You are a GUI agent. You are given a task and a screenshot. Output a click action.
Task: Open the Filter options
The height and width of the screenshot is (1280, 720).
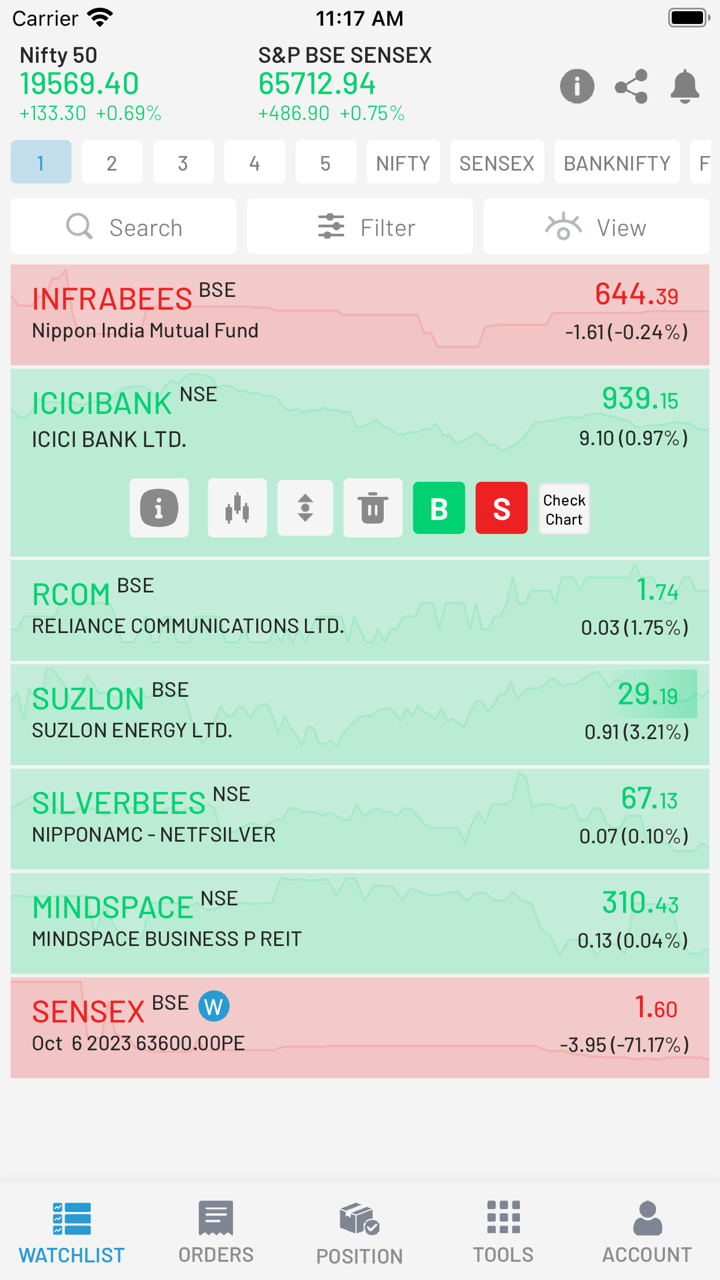[360, 227]
